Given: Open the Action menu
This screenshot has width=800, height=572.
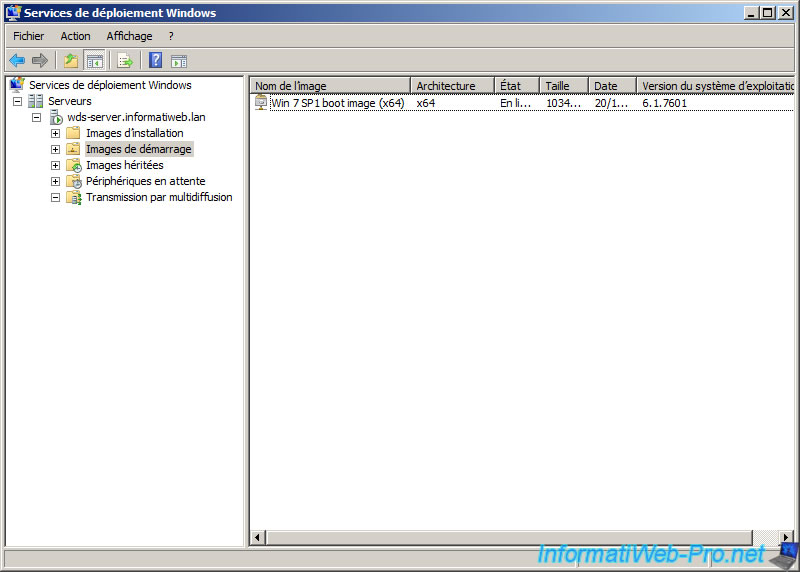Looking at the screenshot, I should [76, 36].
